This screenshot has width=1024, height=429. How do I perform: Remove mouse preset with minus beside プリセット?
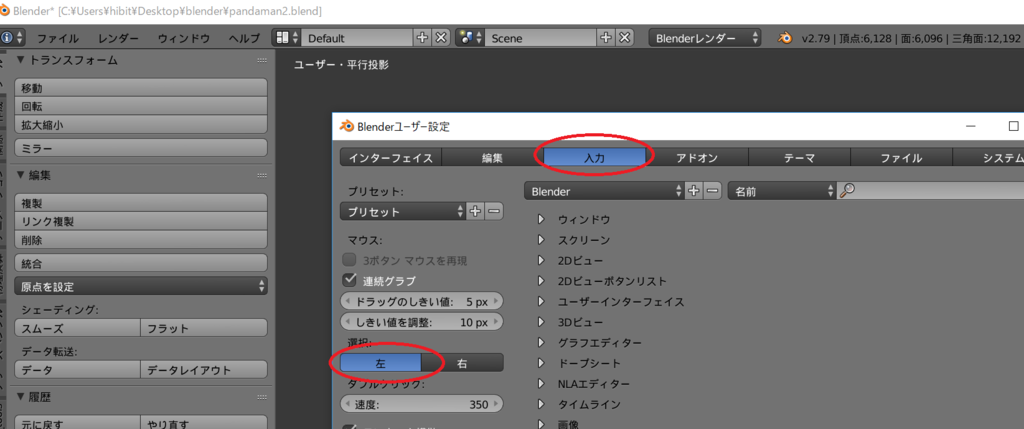(494, 212)
